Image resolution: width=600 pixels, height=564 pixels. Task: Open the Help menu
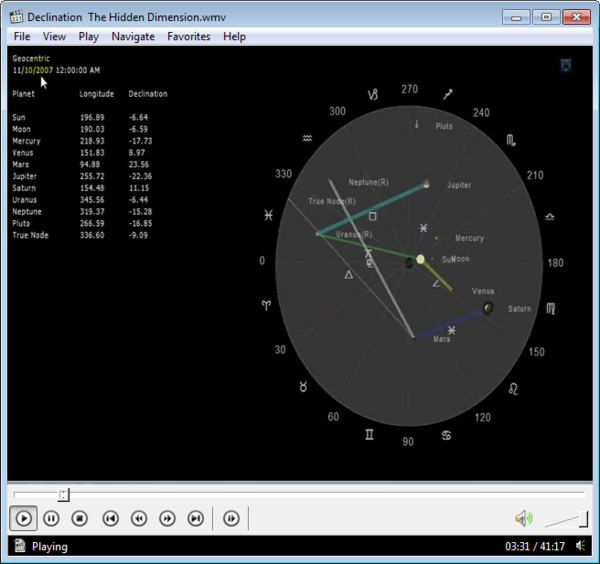pyautogui.click(x=234, y=36)
